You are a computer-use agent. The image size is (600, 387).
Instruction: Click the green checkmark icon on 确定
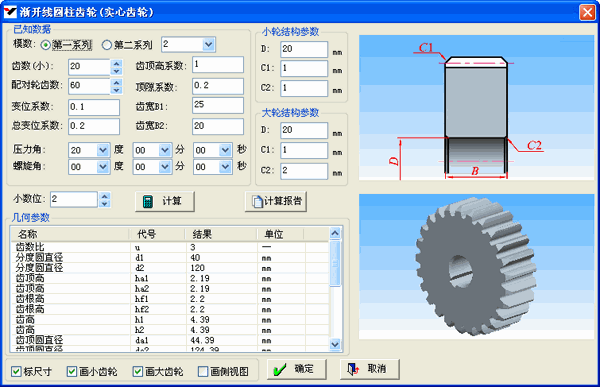[280, 369]
